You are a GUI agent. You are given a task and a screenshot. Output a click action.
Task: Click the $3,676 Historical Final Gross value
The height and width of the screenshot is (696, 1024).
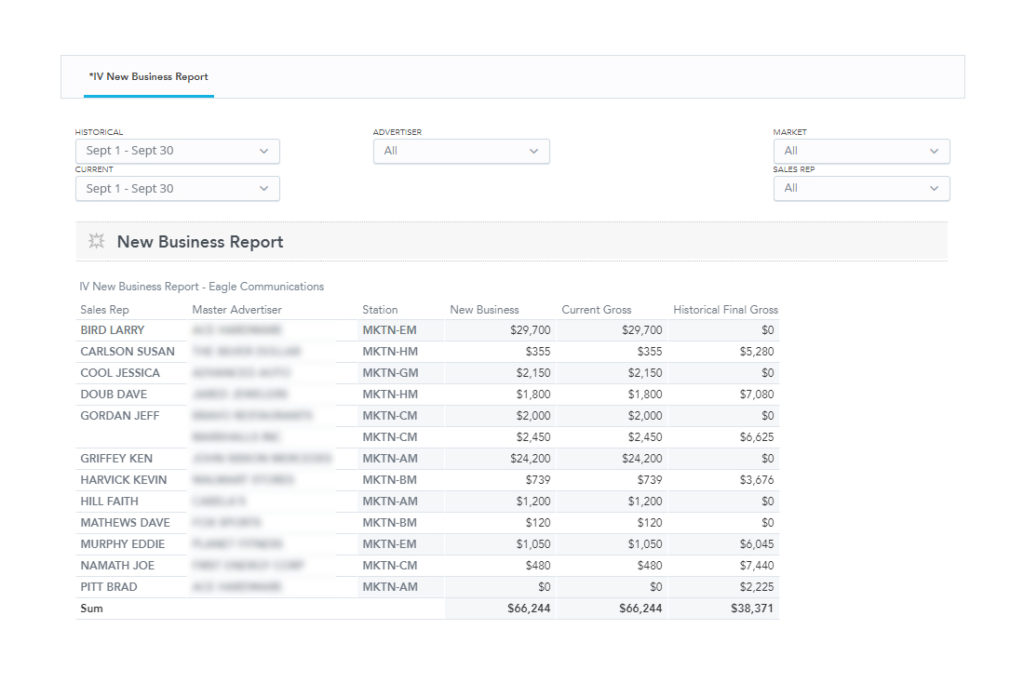756,480
